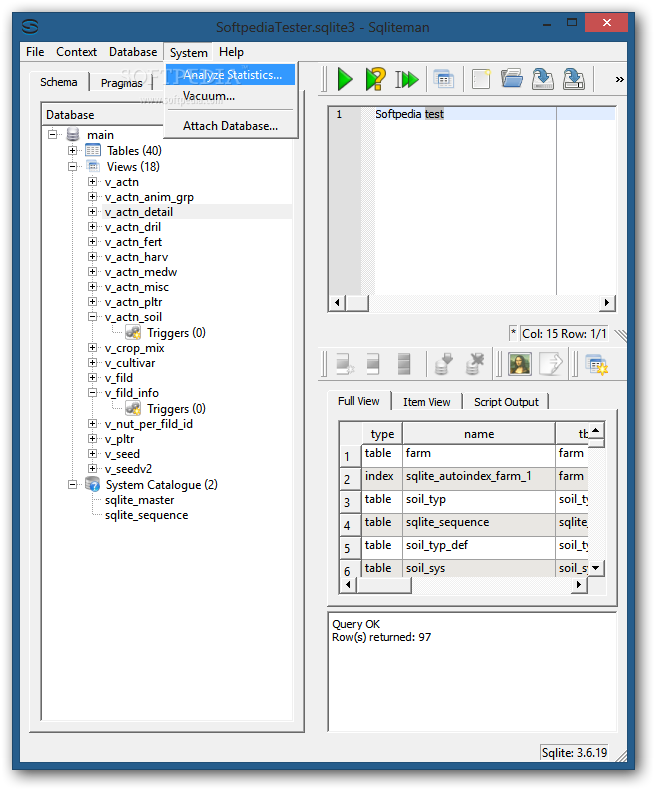
Task: Open the Context menu
Action: (76, 52)
